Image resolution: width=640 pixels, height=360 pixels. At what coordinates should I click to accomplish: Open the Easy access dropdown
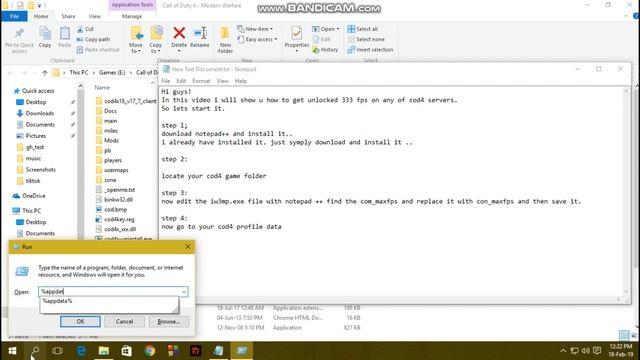[257, 40]
